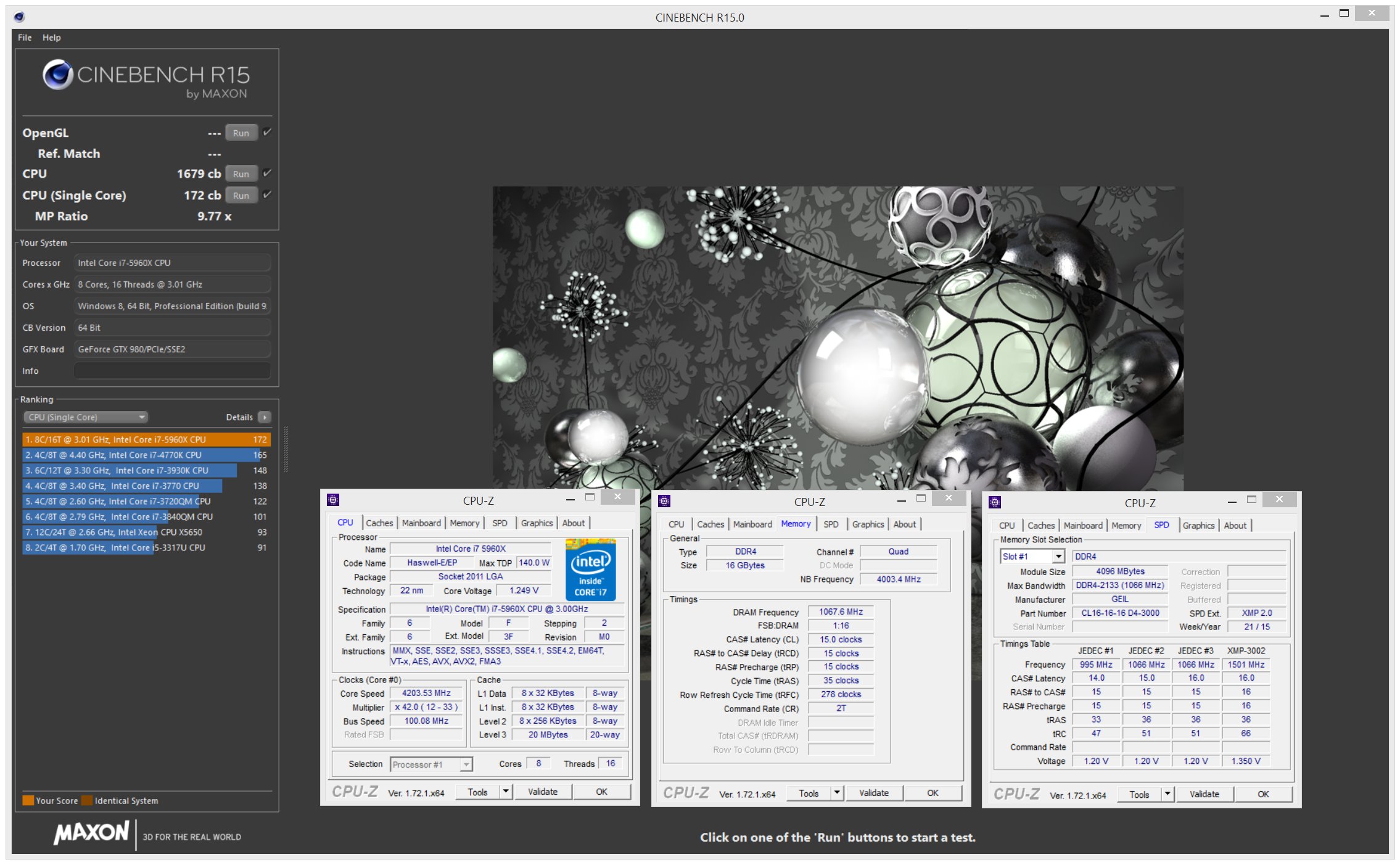Image resolution: width=1400 pixels, height=862 pixels.
Task: Click the NB Frequency value 4003.4 MHz
Action: pyautogui.click(x=898, y=579)
